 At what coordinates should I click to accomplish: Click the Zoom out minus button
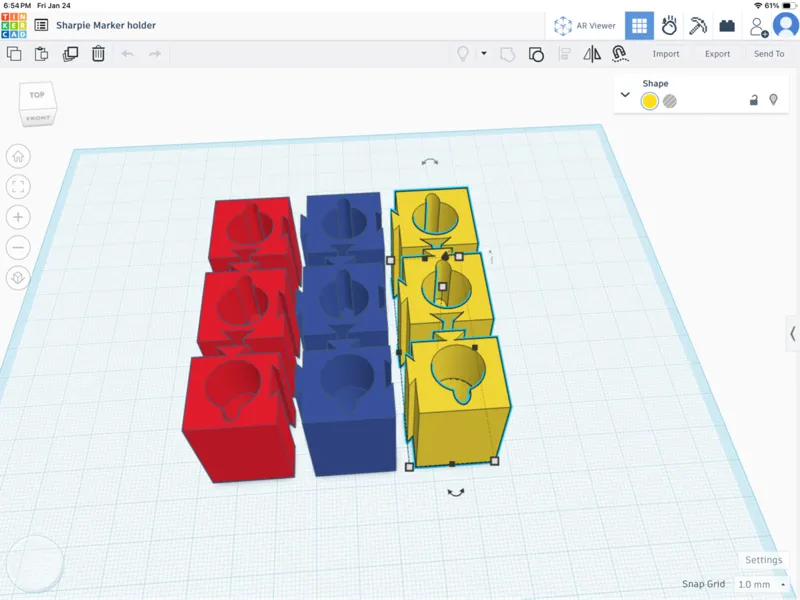point(18,248)
